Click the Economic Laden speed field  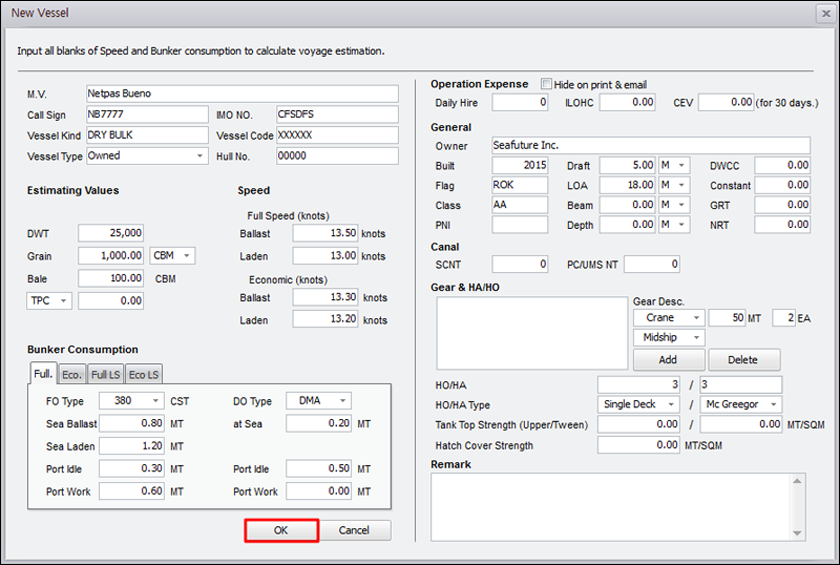coord(325,319)
